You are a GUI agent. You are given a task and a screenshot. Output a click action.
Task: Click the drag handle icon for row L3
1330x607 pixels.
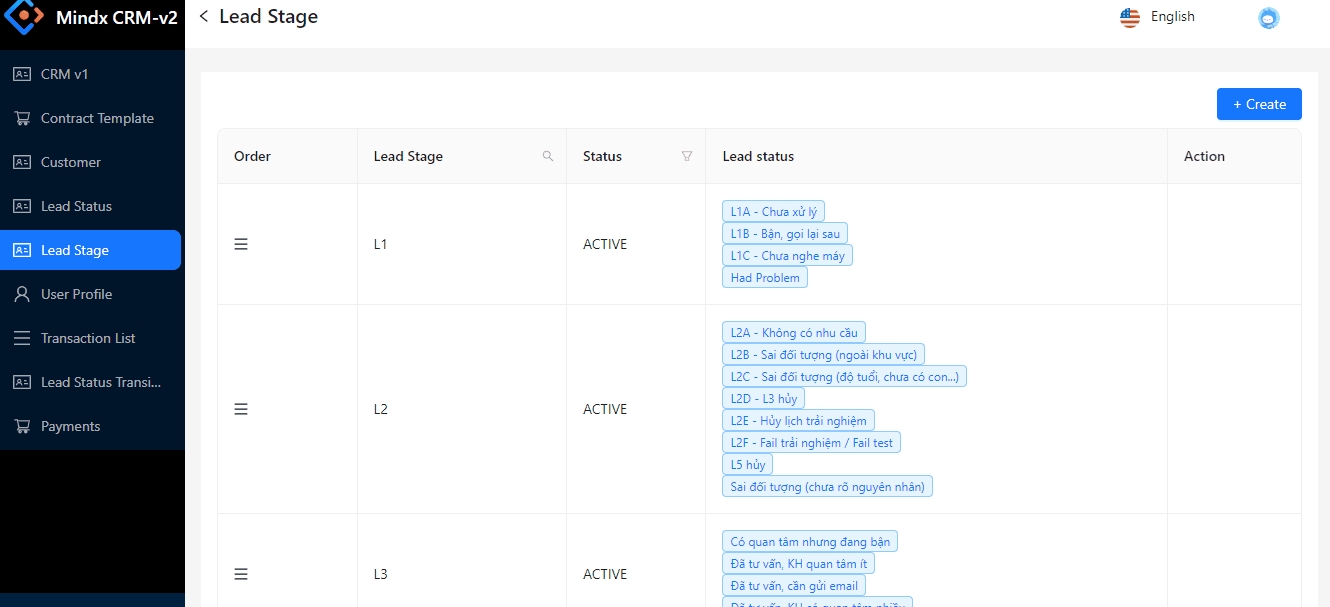241,574
